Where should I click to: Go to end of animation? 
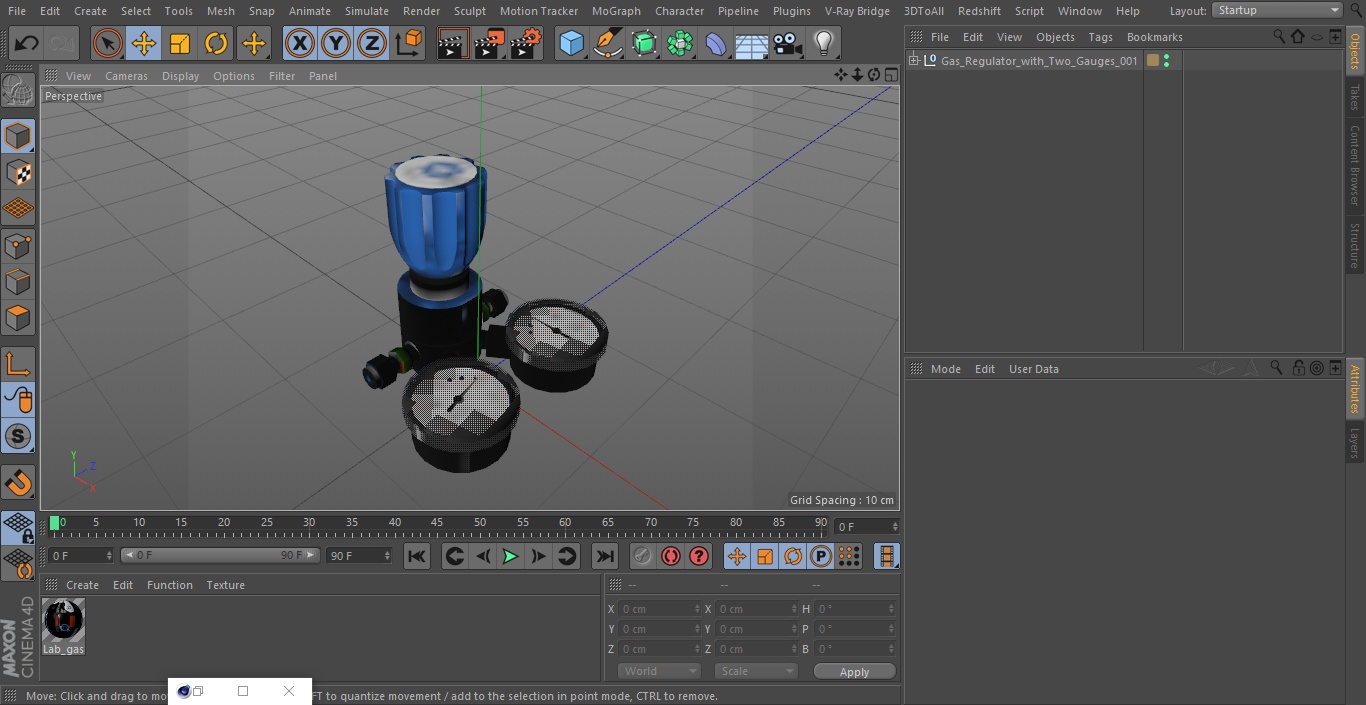pyautogui.click(x=605, y=556)
